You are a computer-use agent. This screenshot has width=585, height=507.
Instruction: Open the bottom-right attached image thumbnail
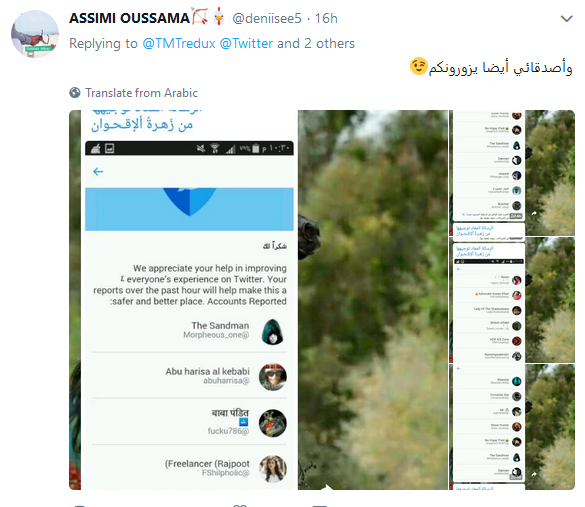(x=512, y=427)
